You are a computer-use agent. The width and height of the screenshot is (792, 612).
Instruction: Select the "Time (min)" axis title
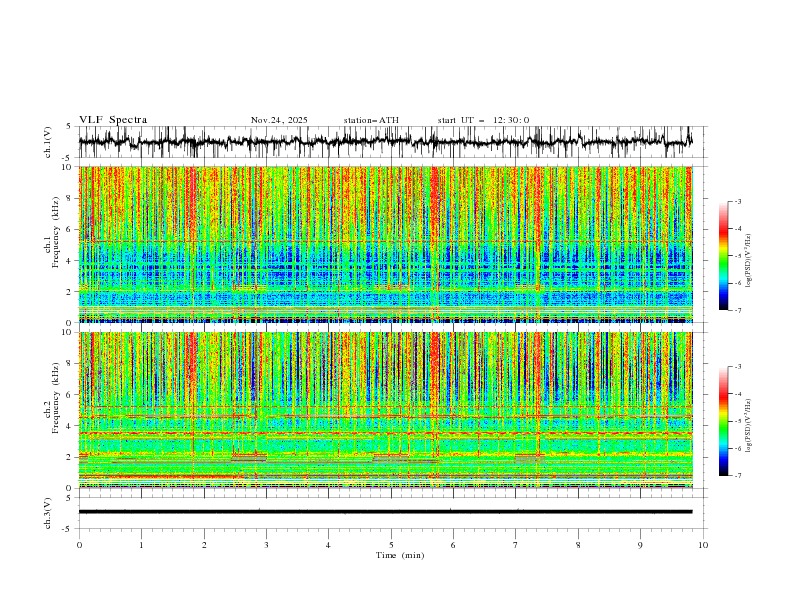[x=400, y=555]
